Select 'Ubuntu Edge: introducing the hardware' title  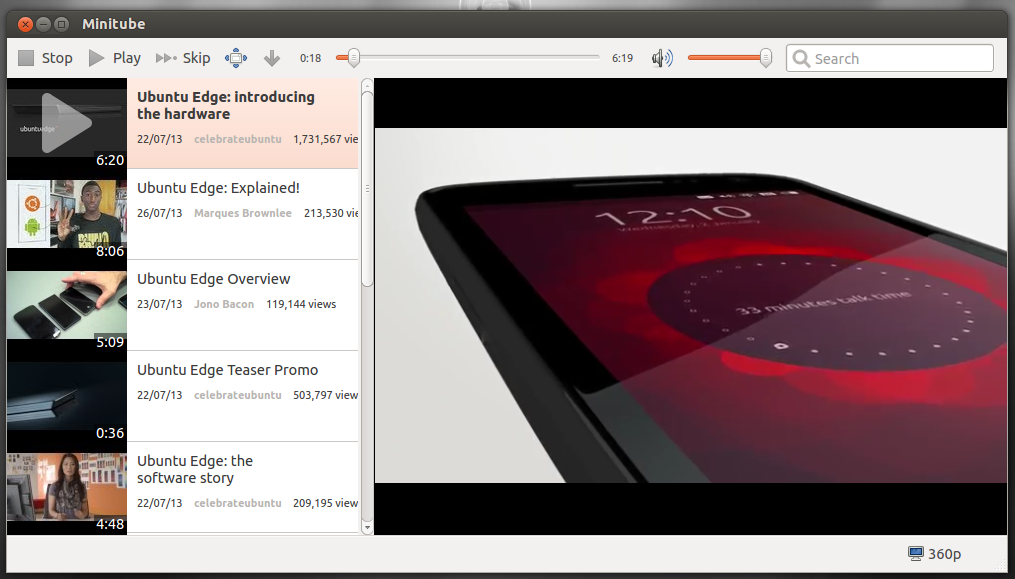point(226,105)
